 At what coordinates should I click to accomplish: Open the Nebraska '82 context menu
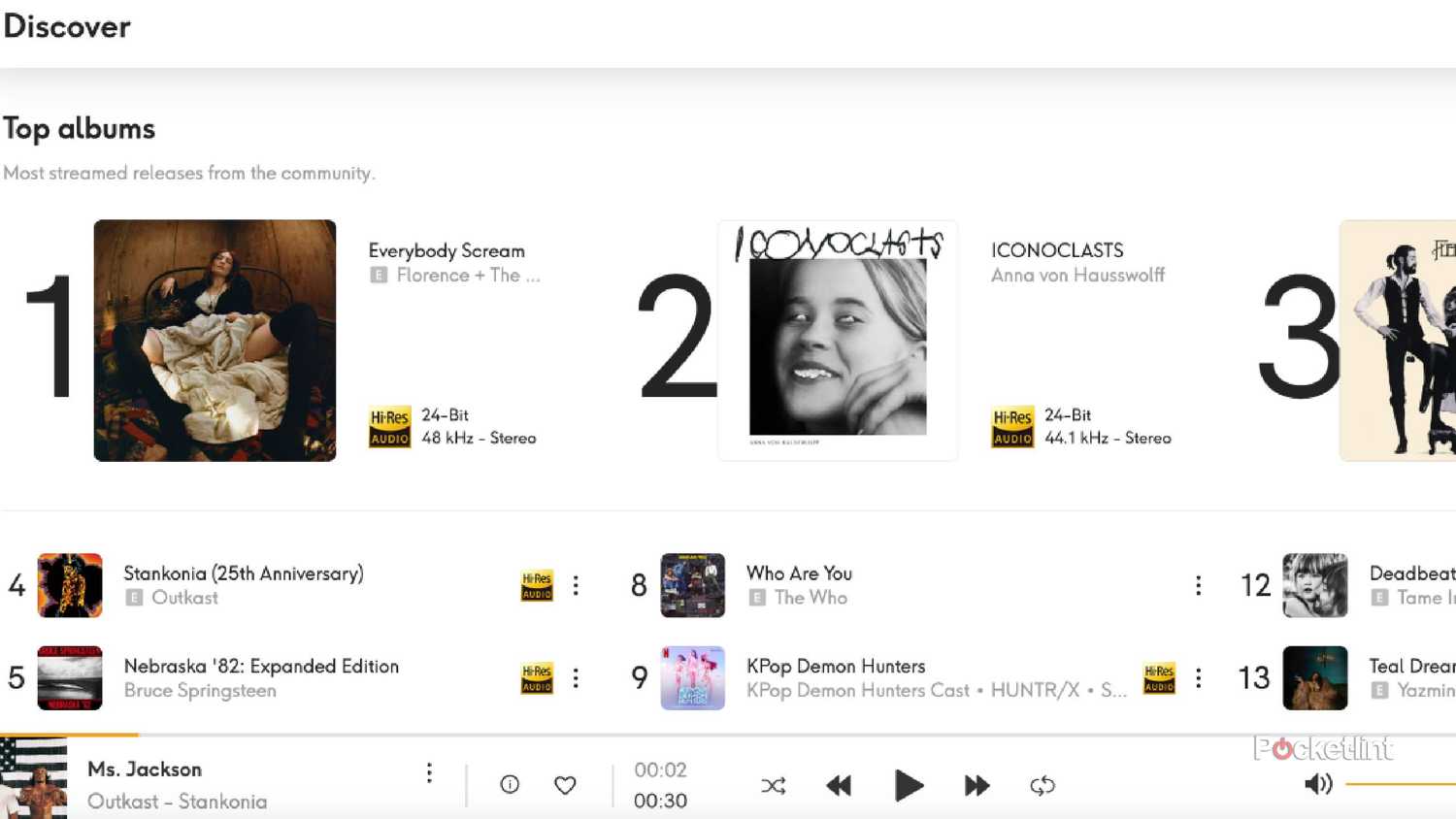click(576, 678)
